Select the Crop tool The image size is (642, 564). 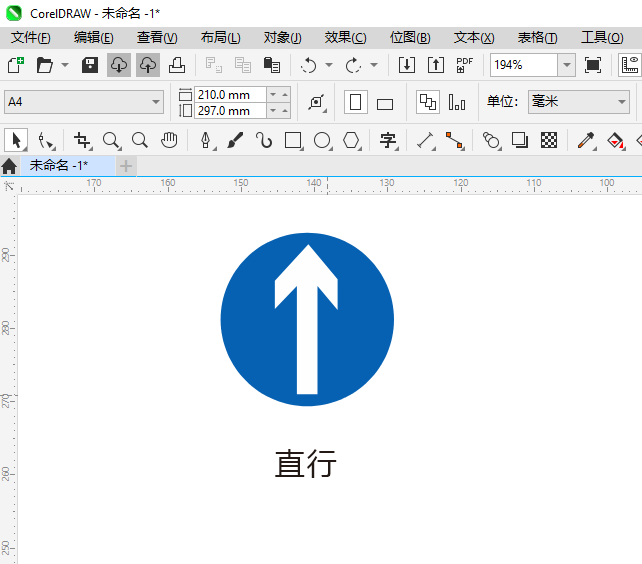pyautogui.click(x=82, y=140)
